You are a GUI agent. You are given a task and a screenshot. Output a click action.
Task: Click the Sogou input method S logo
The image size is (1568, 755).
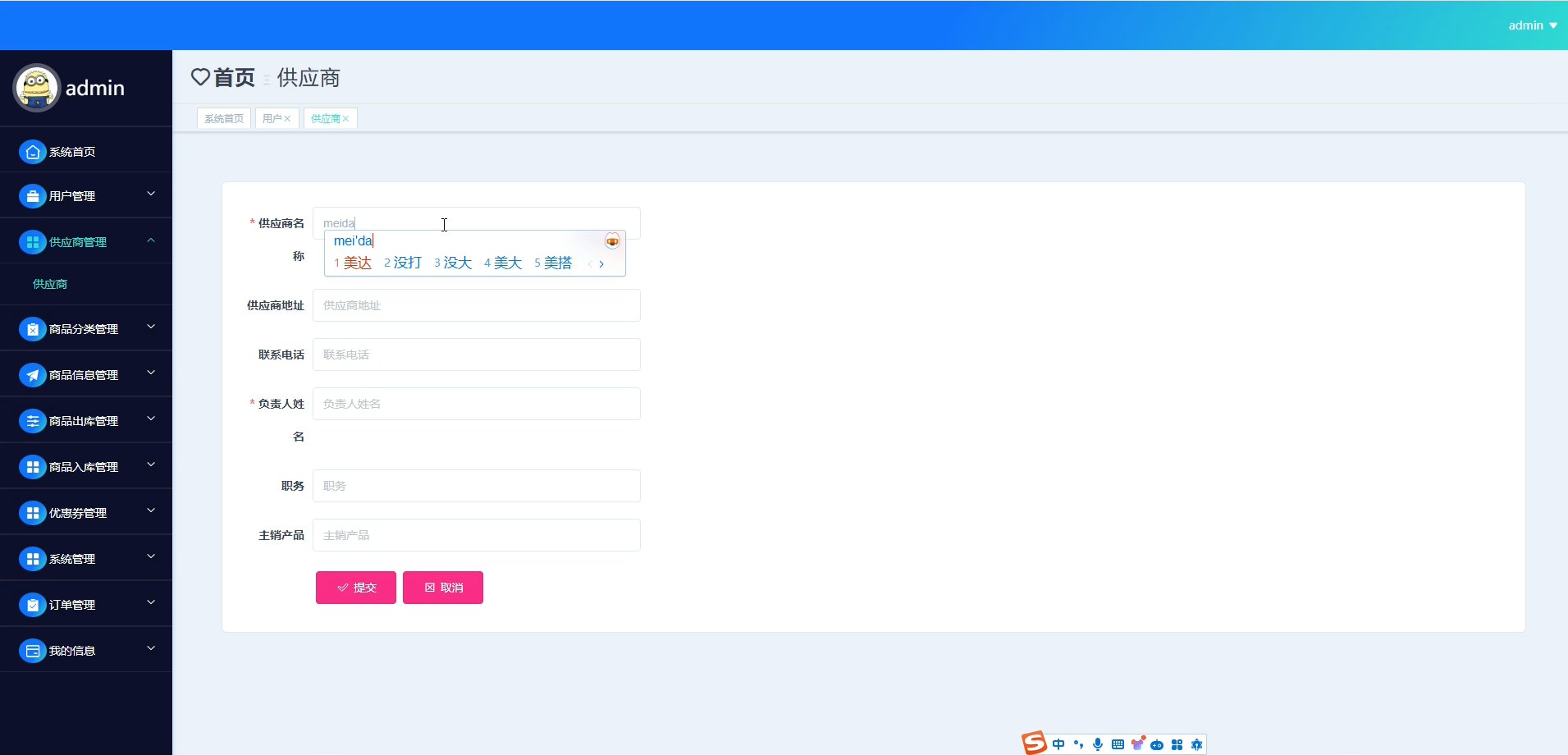(1035, 743)
